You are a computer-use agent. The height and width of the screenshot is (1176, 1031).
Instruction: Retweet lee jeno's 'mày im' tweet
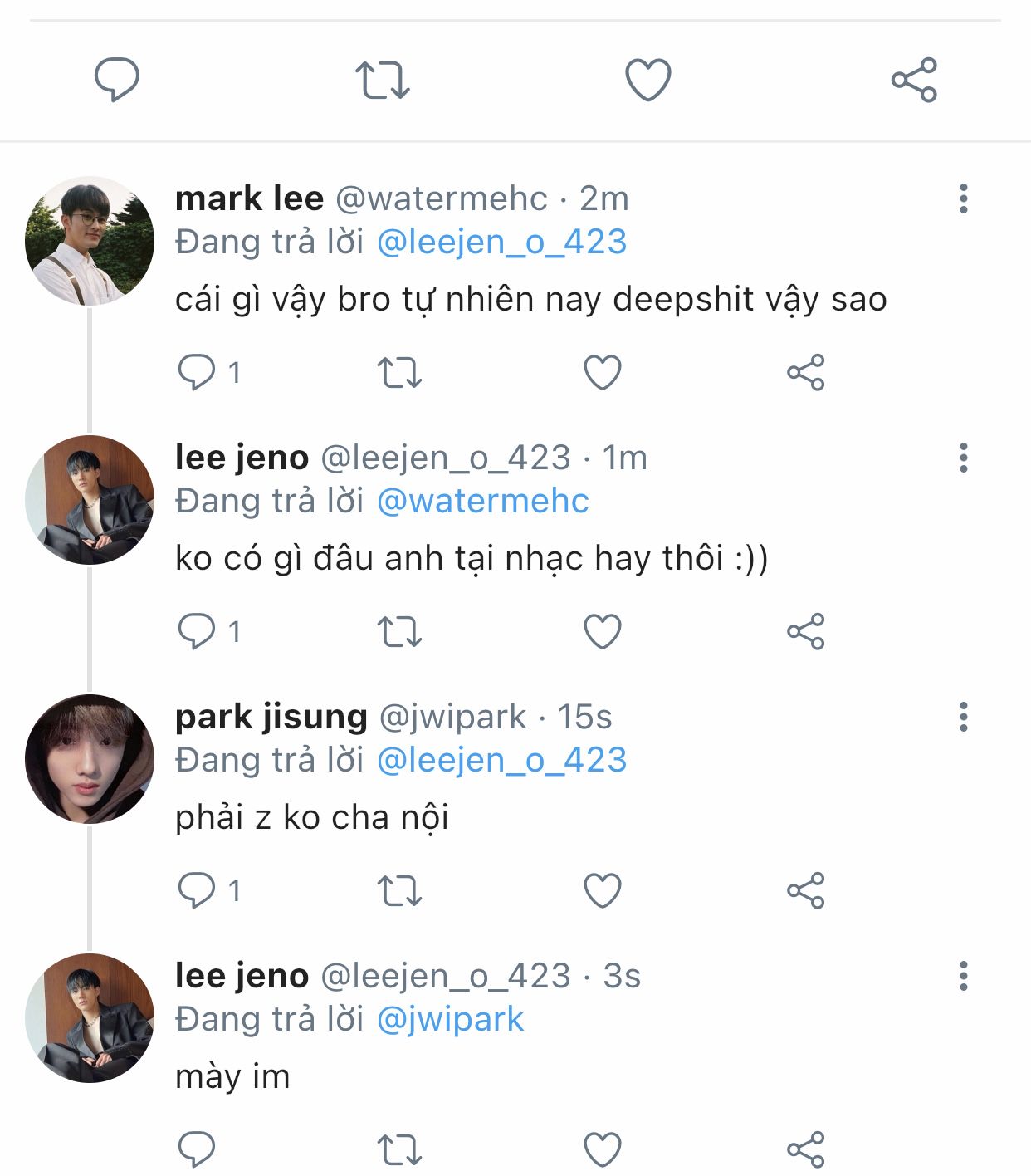[x=399, y=1149]
